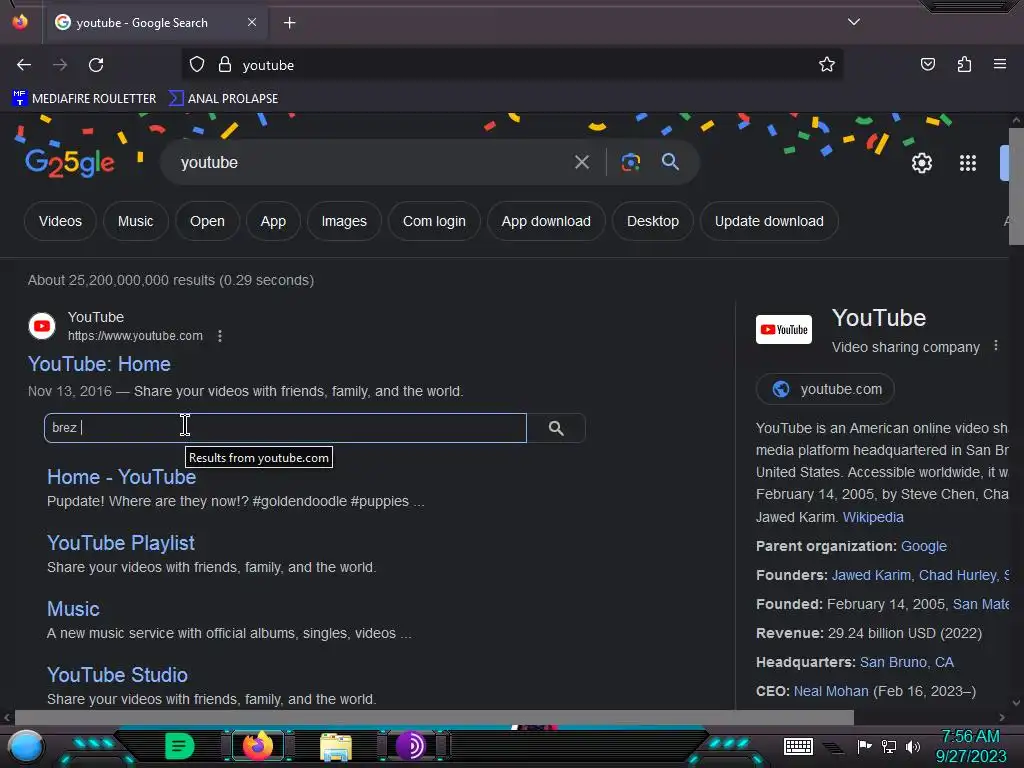Image resolution: width=1024 pixels, height=768 pixels.
Task: Open more options dots beside youtube.com URL
Action: [x=220, y=336]
